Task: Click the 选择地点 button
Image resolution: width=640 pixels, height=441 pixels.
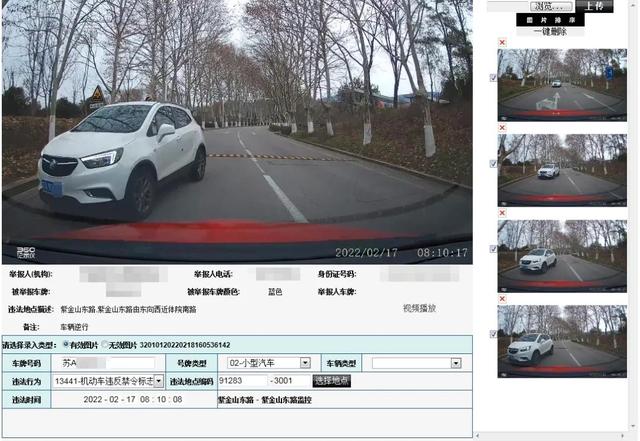Action: point(332,381)
